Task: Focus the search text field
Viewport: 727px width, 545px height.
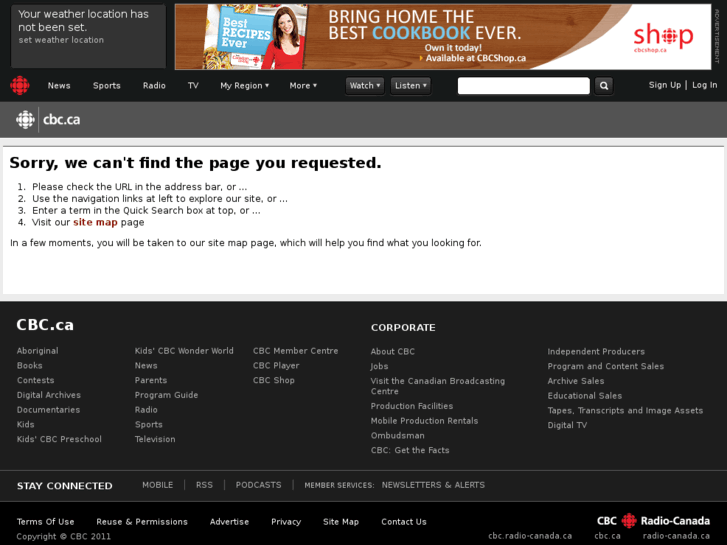Action: pyautogui.click(x=523, y=86)
